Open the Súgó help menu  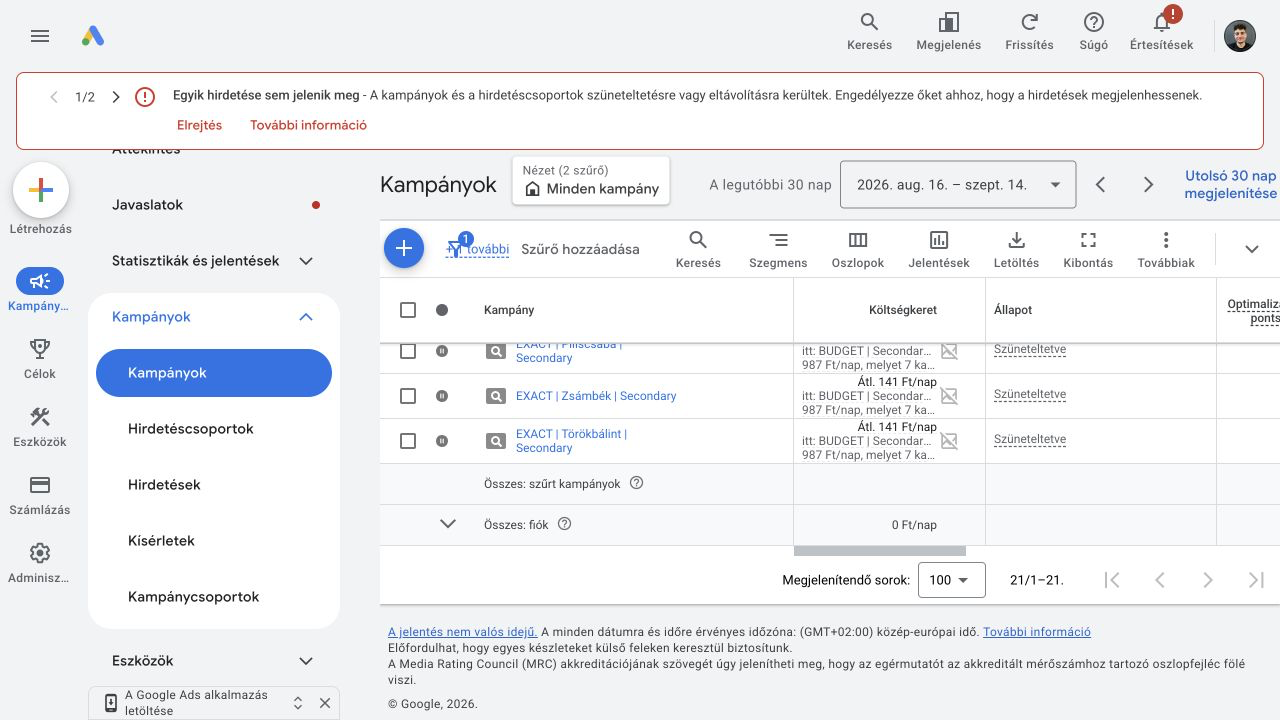click(1093, 32)
